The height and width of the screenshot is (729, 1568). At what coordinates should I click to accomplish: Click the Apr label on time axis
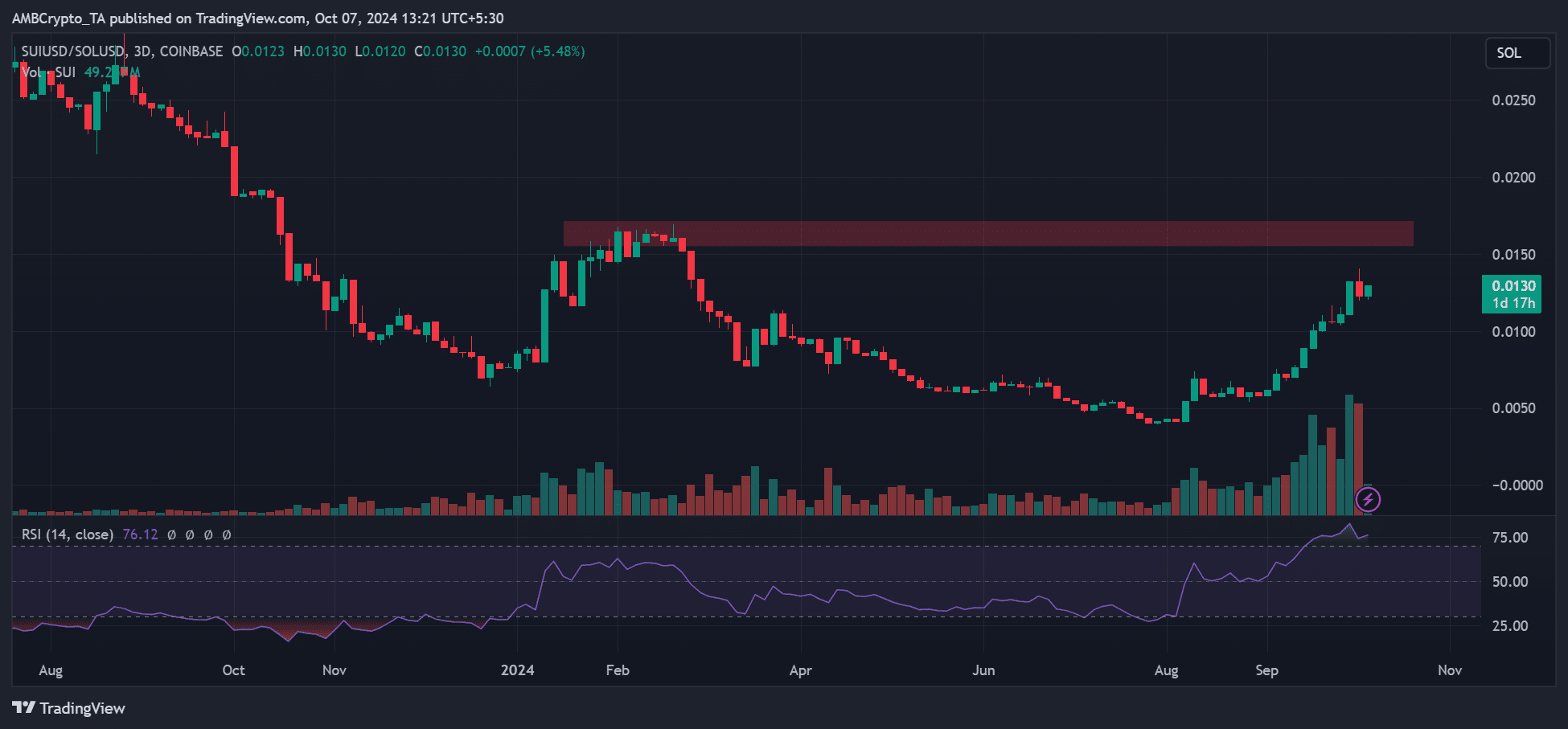click(x=800, y=670)
